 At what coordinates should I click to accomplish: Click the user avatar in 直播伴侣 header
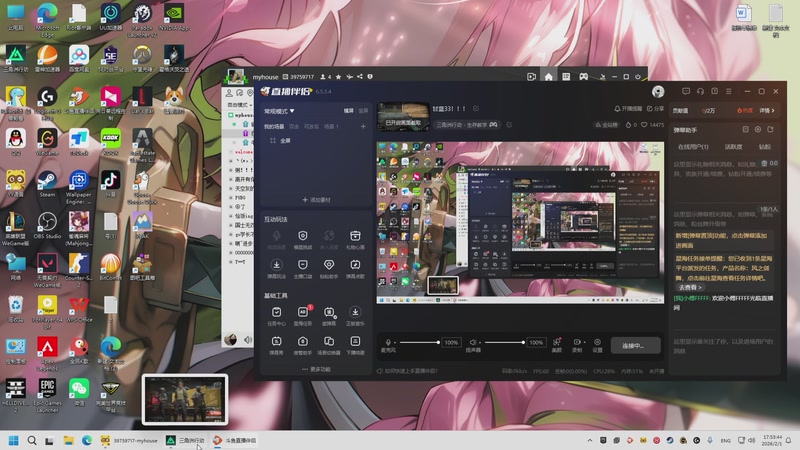[658, 91]
